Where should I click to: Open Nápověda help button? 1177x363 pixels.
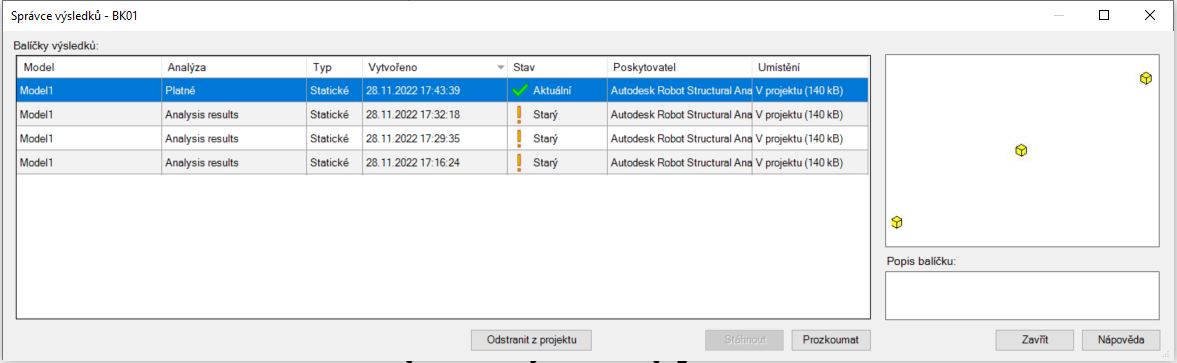coord(1121,340)
